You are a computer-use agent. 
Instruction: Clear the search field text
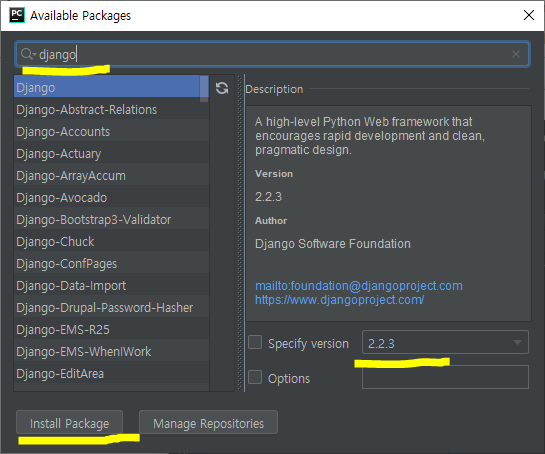click(x=516, y=54)
